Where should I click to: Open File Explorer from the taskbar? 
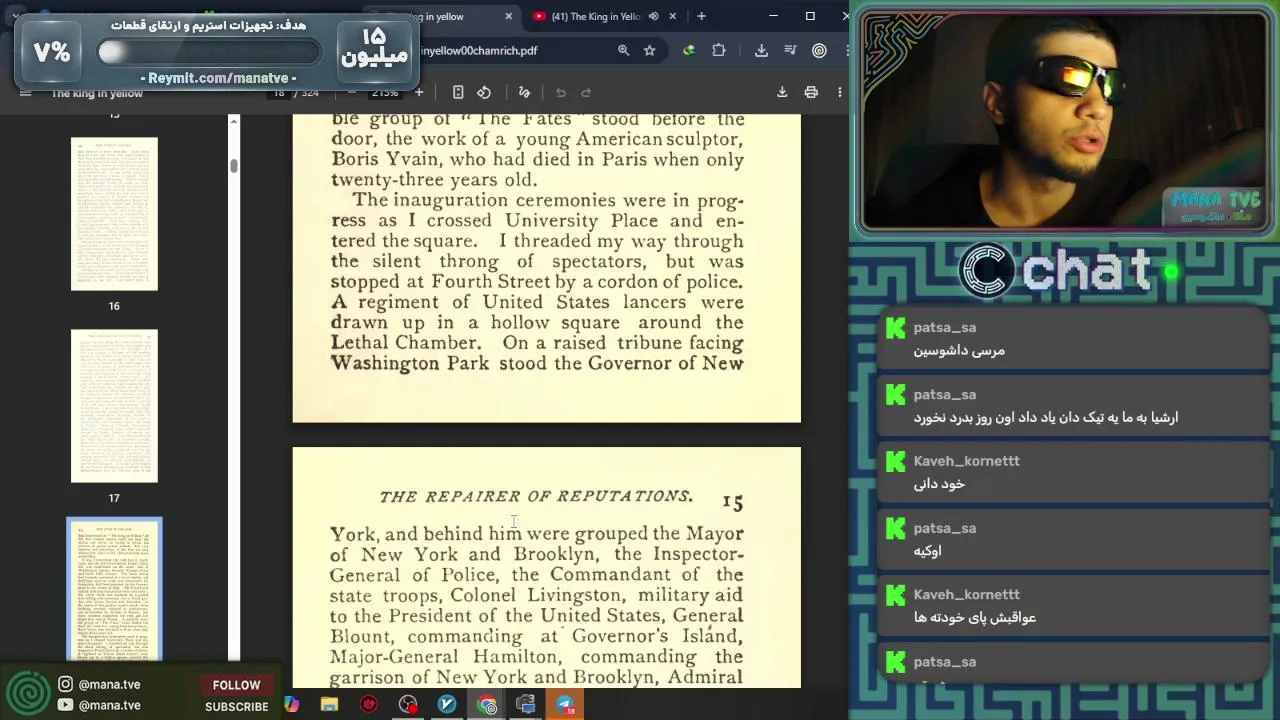point(329,705)
